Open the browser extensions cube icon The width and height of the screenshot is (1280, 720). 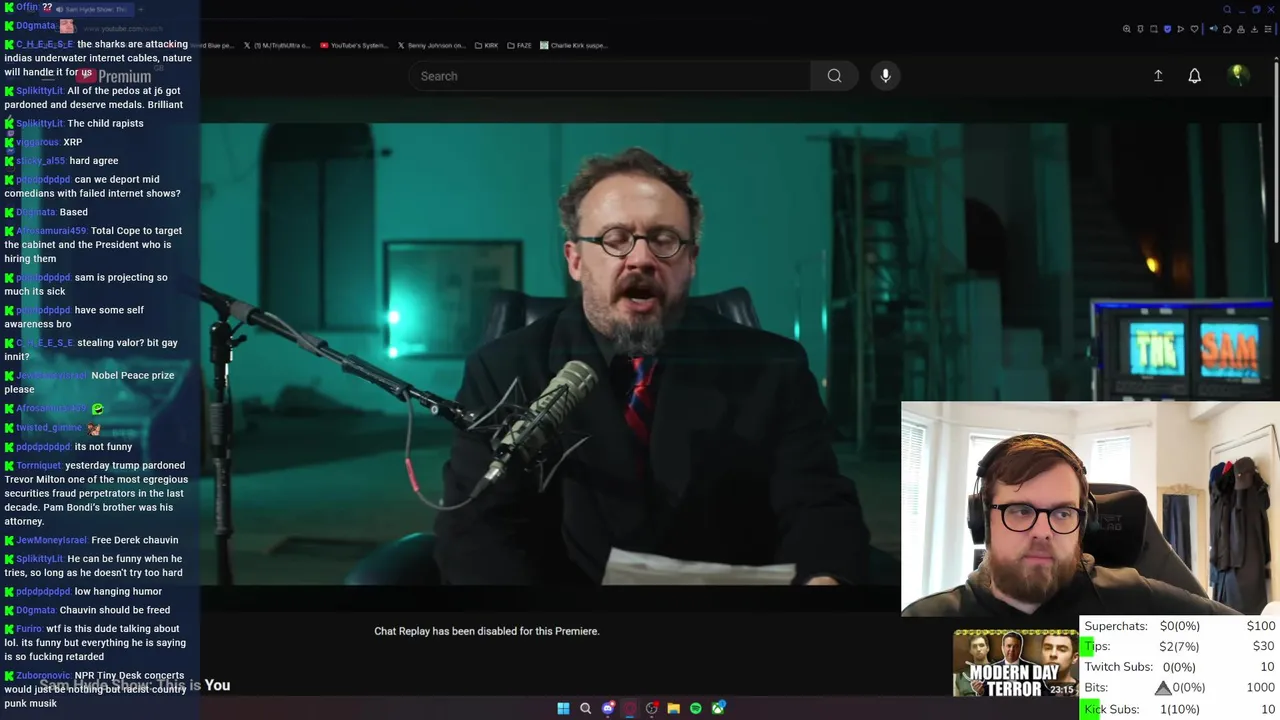click(1227, 29)
